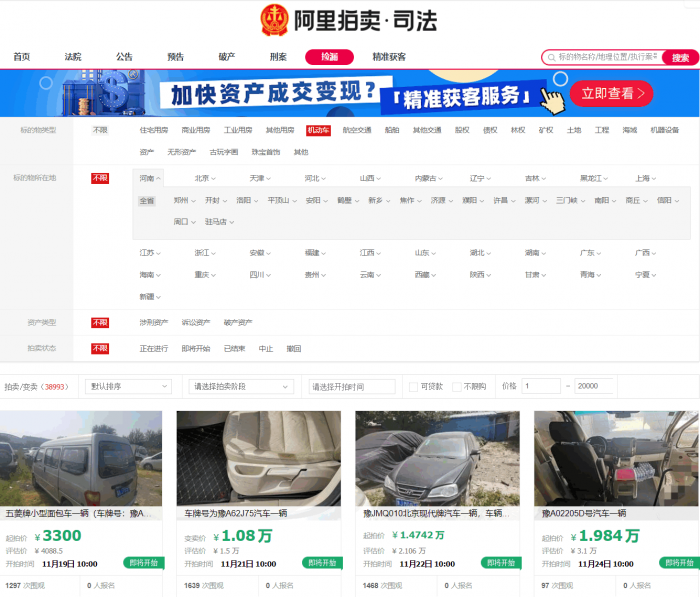Screen dimensions: 700x597
Task: Click the 即将开始 badge on 北京现代 listing
Action: [x=501, y=563]
